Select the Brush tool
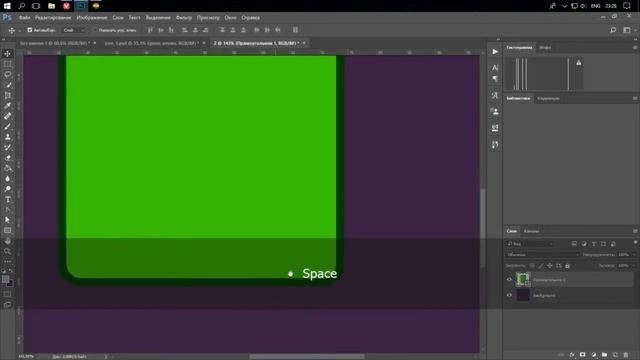 click(x=7, y=127)
